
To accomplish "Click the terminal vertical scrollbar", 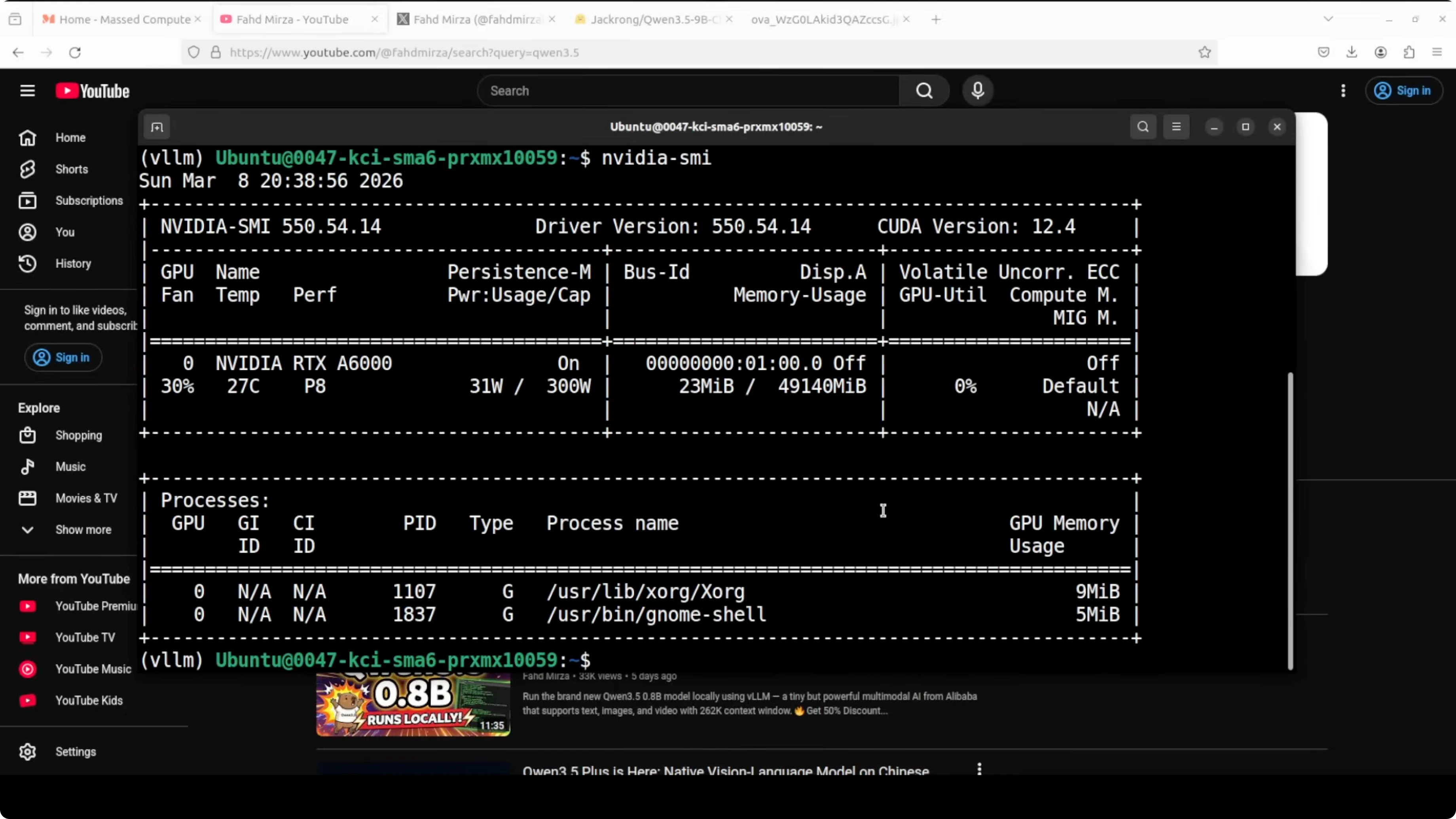I will click(1290, 520).
